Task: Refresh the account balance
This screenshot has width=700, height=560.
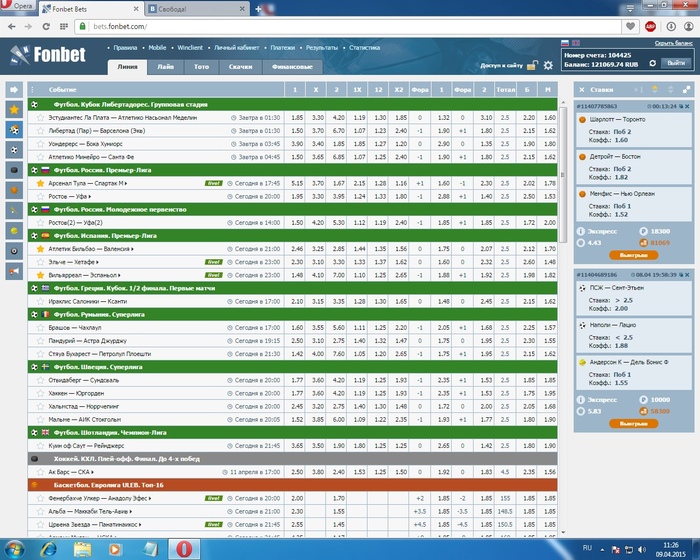Action: pyautogui.click(x=653, y=63)
